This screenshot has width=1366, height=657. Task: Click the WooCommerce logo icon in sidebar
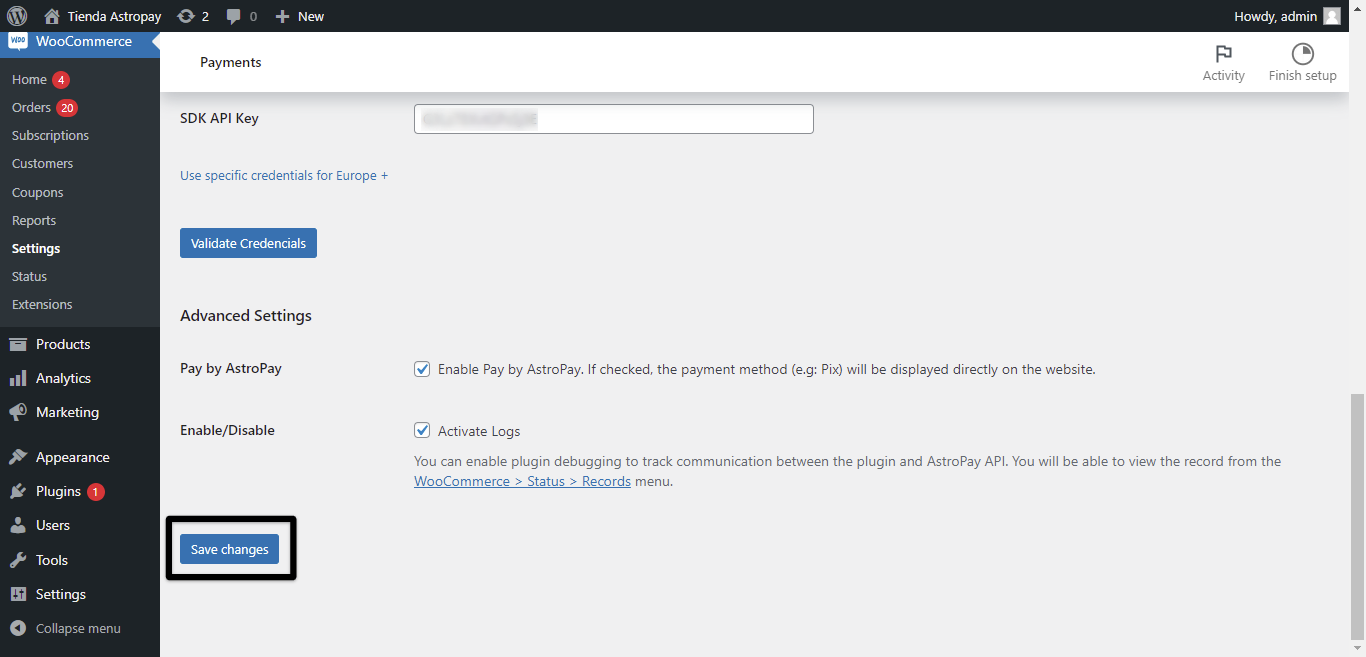tap(18, 41)
